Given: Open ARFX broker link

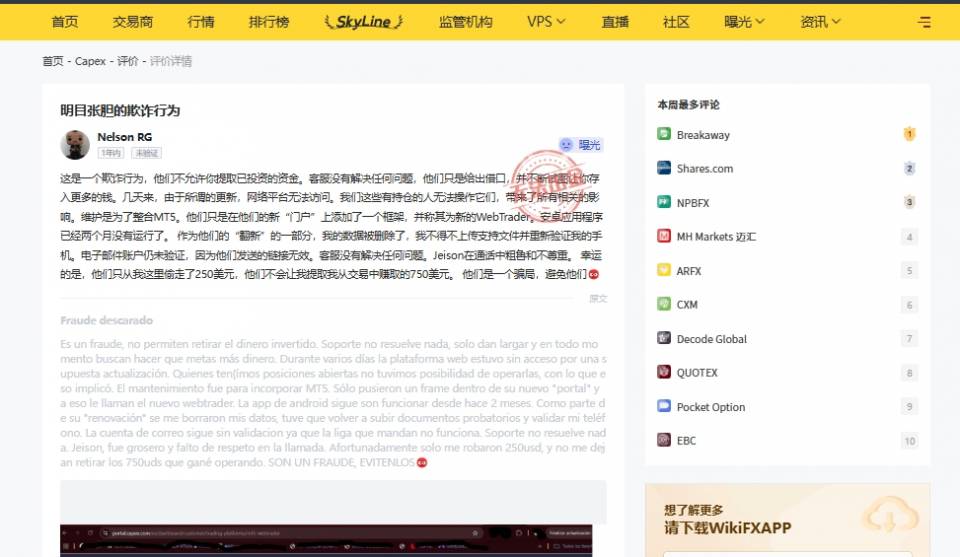Looking at the screenshot, I should coord(689,271).
